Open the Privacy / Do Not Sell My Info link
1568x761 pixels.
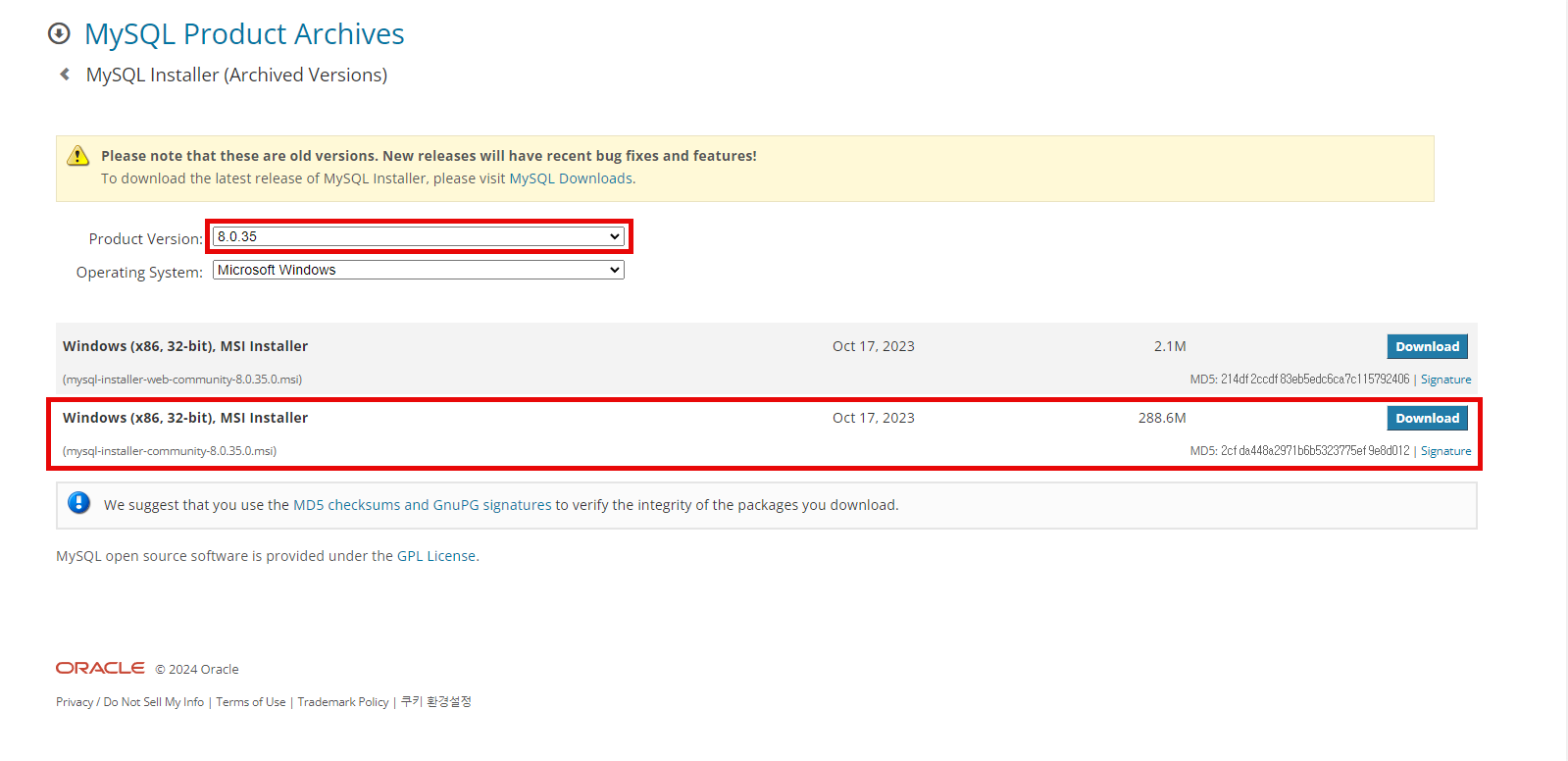click(130, 702)
